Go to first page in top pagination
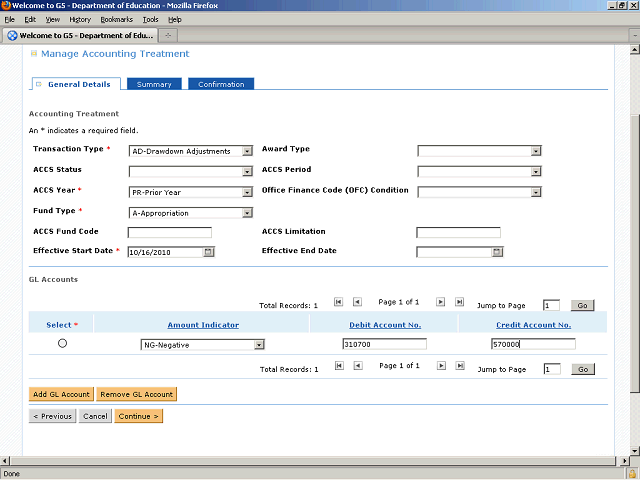This screenshot has height=480, width=640. point(339,302)
